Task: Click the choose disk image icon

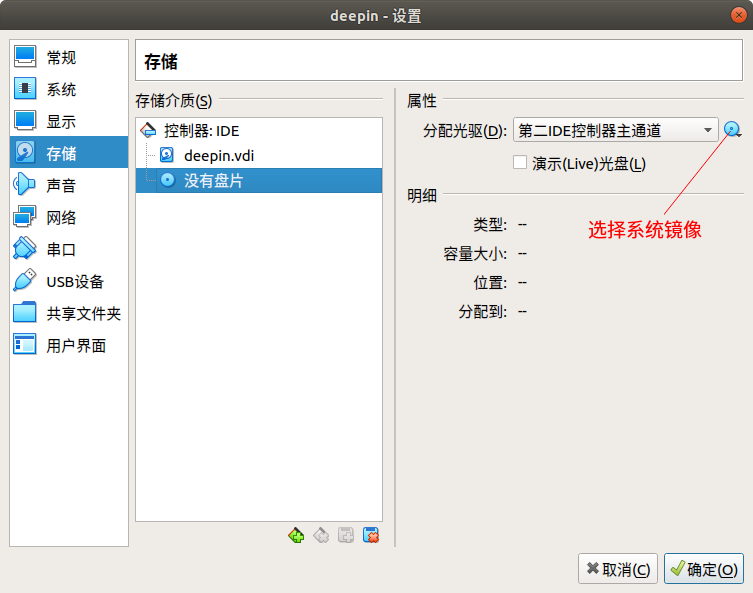Action: 732,130
